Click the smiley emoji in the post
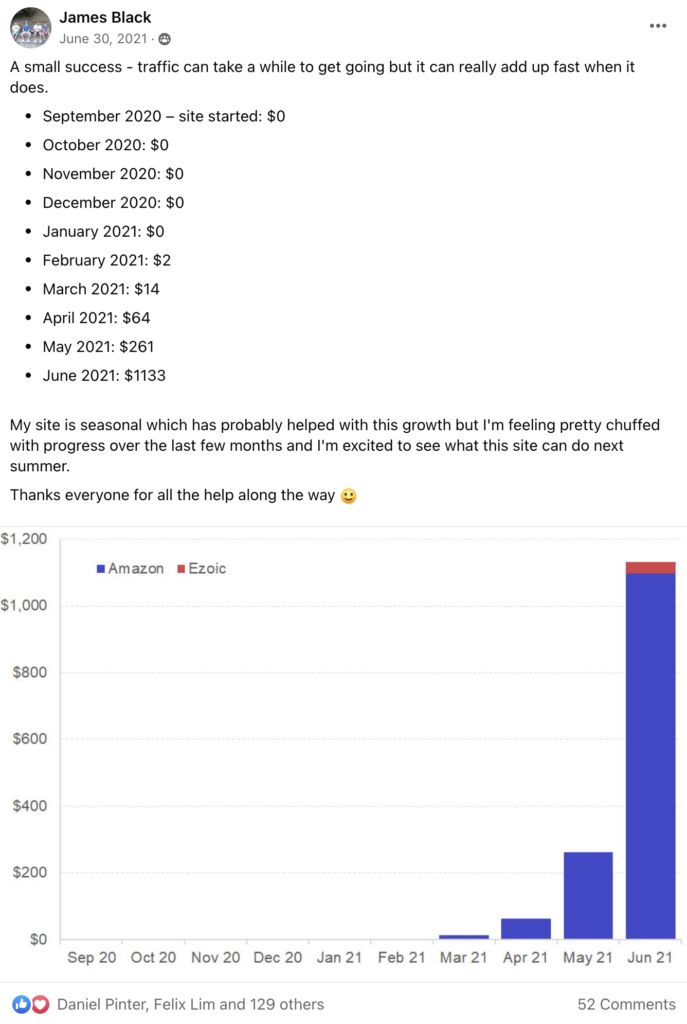Viewport: 687px width, 1024px height. coord(349,496)
